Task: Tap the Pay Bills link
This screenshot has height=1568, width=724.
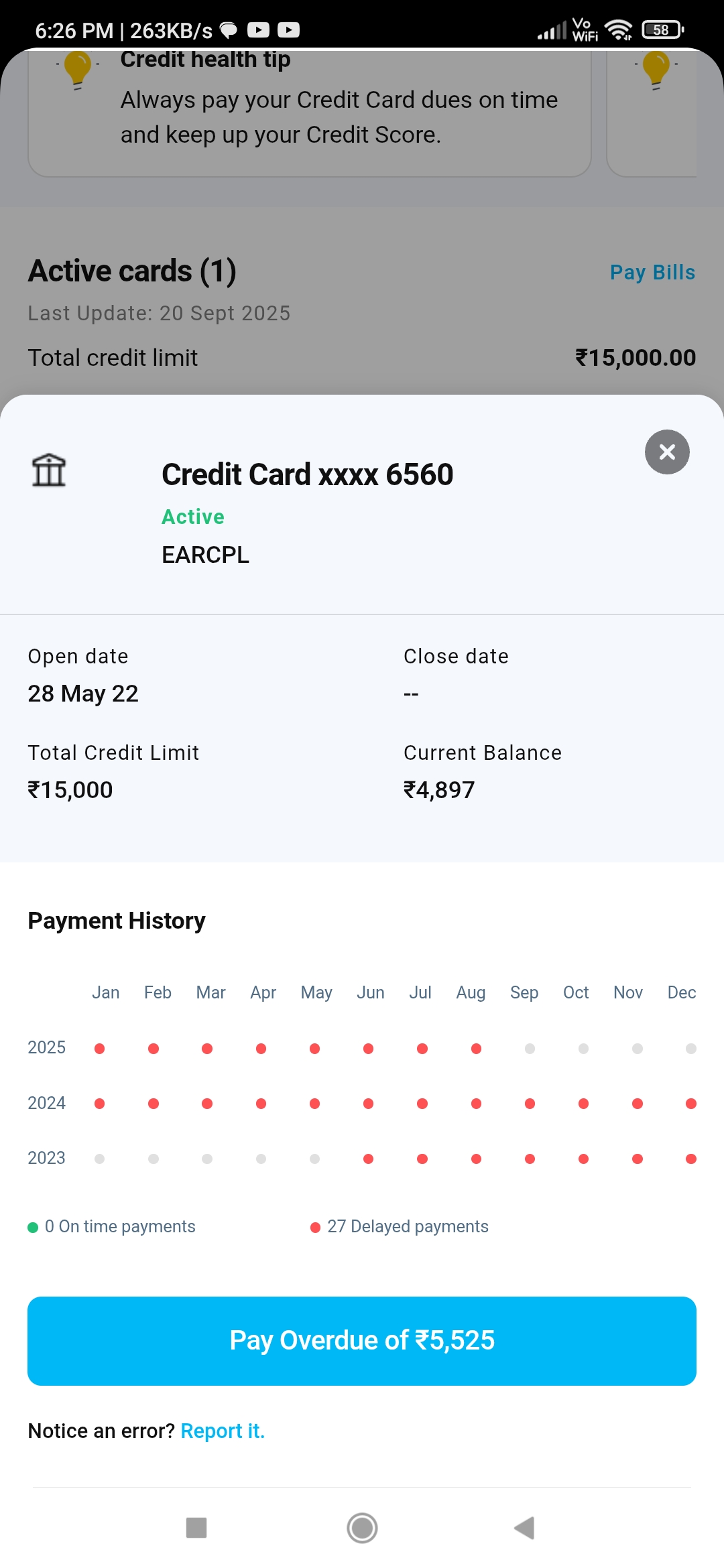Action: click(652, 272)
